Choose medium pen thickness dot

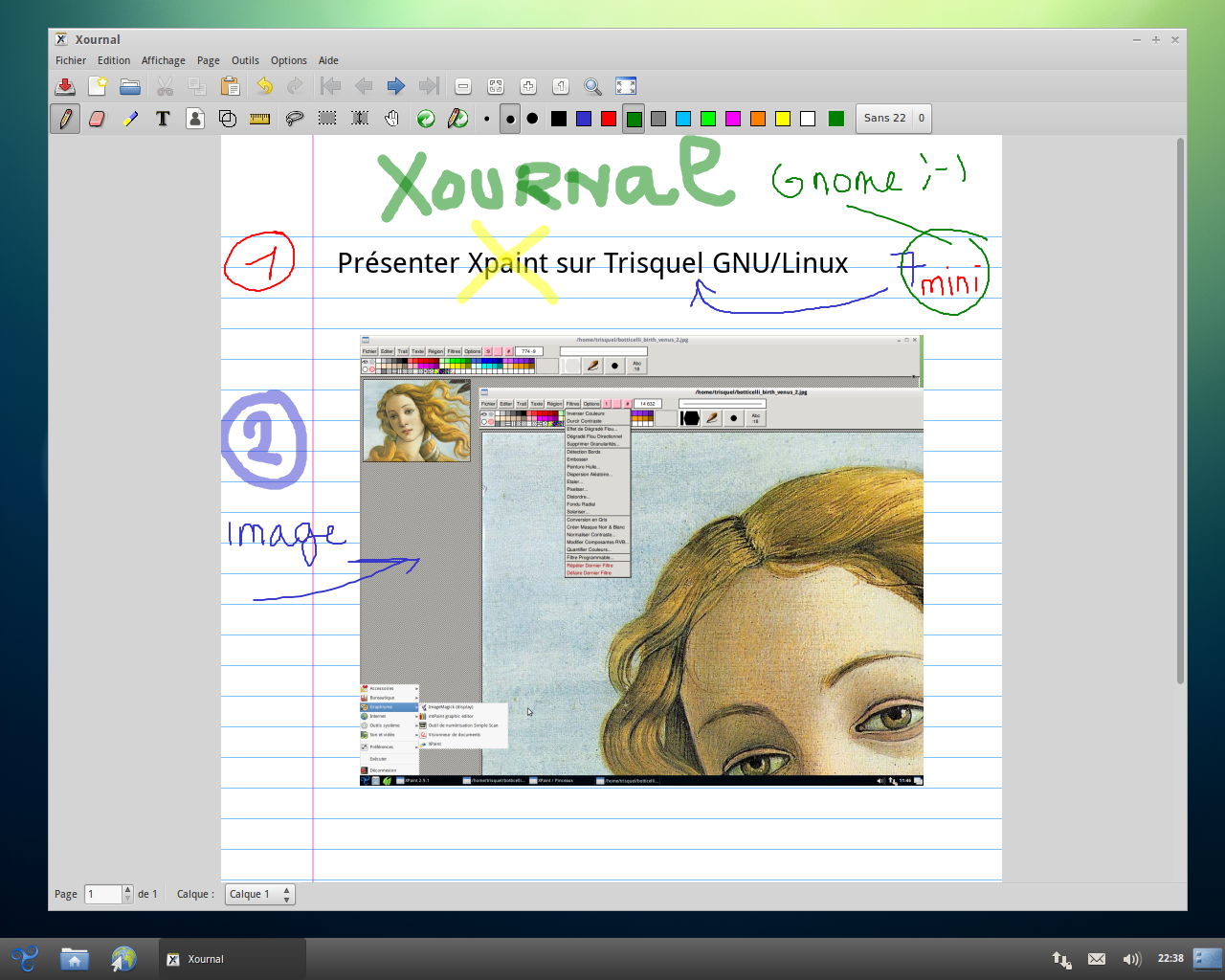tap(510, 119)
